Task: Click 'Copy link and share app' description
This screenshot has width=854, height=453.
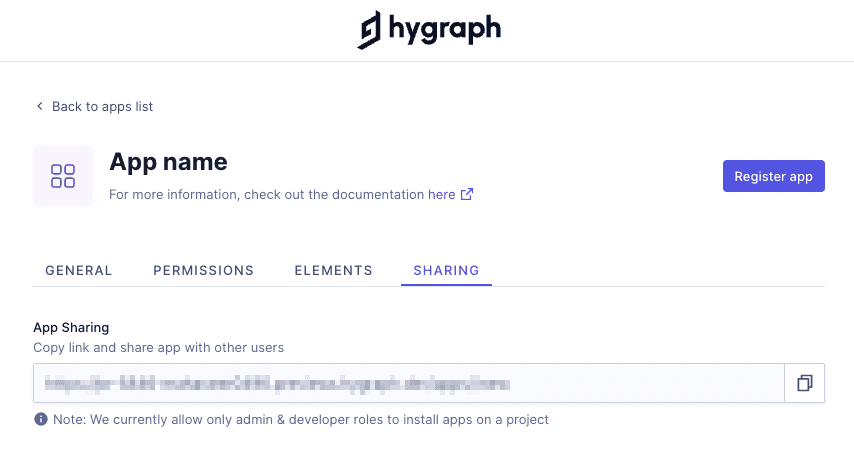Action: click(159, 347)
